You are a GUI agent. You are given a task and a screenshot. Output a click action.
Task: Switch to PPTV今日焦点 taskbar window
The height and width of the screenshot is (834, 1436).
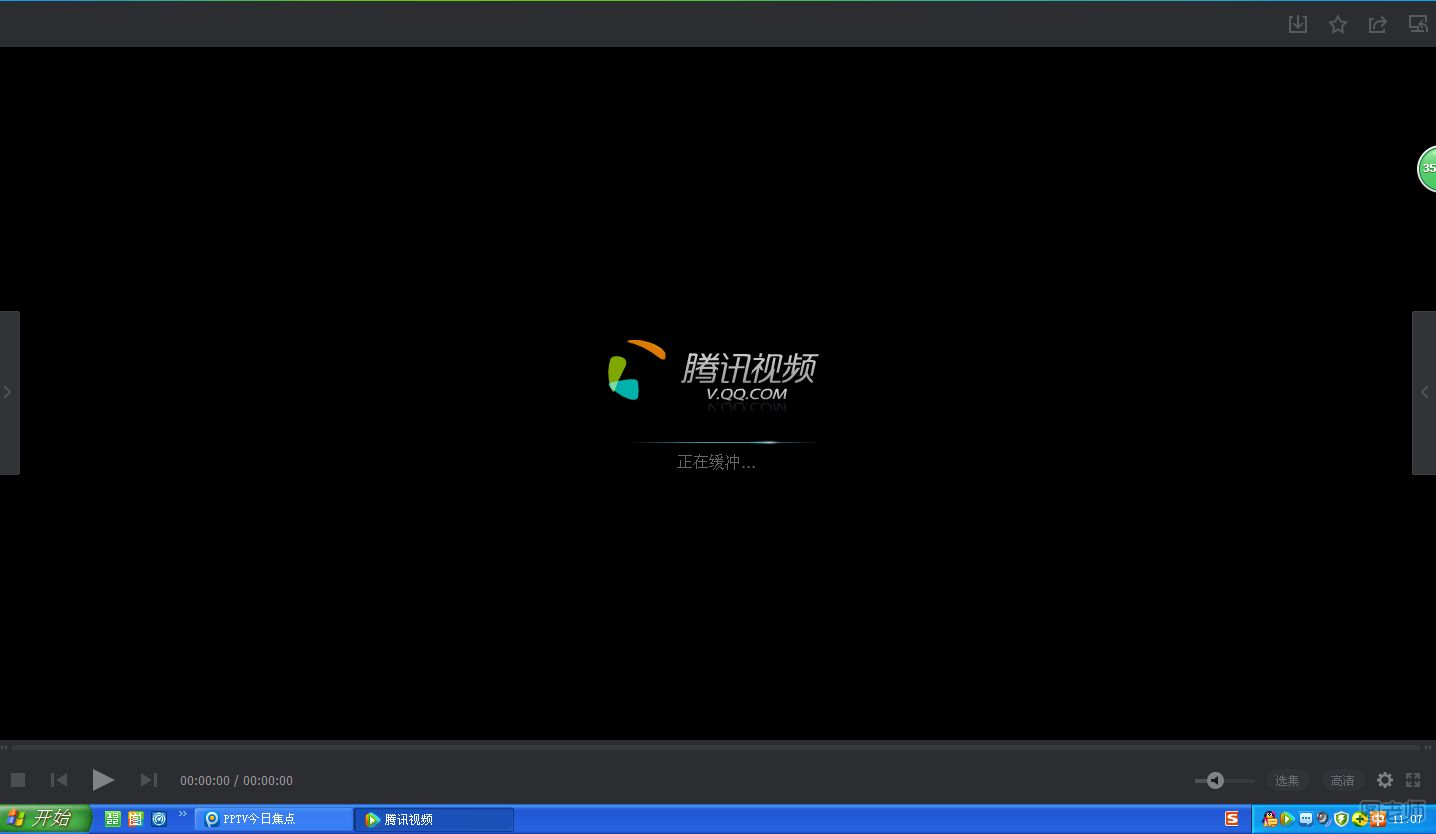[274, 819]
